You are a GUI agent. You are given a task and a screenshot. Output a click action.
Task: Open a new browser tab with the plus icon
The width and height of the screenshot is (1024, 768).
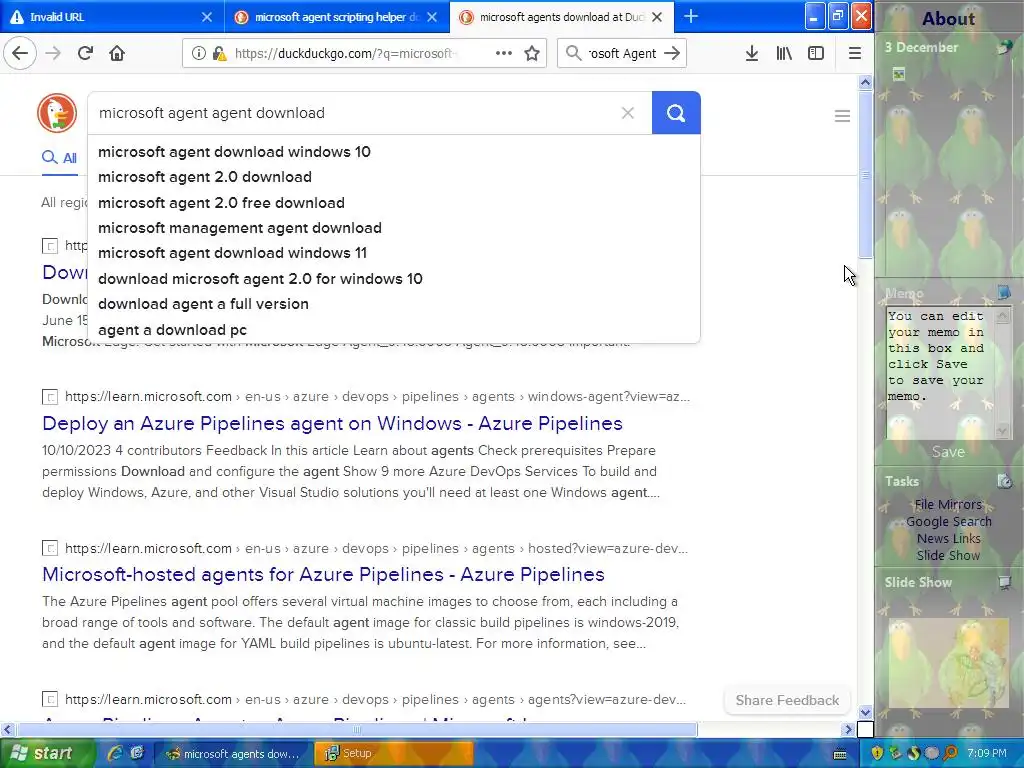(691, 16)
